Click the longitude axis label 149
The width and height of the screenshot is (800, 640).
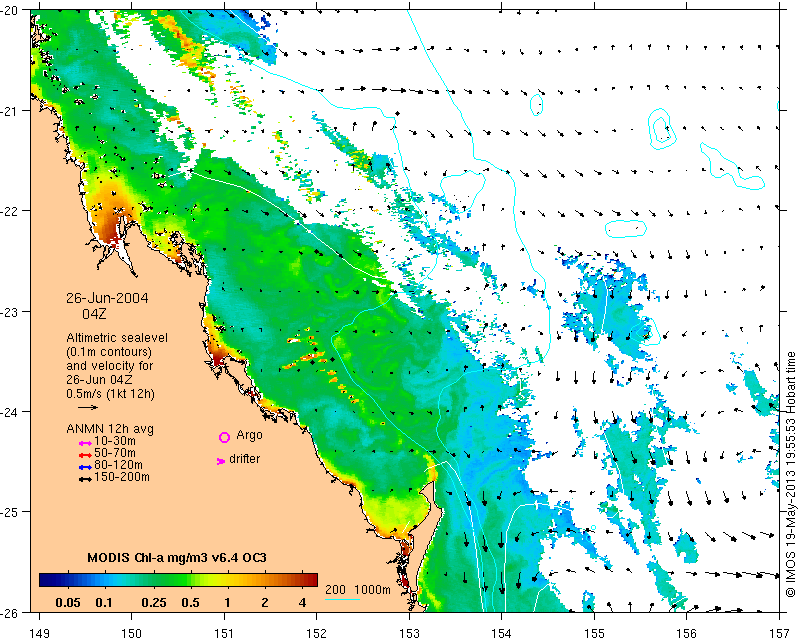click(x=40, y=633)
